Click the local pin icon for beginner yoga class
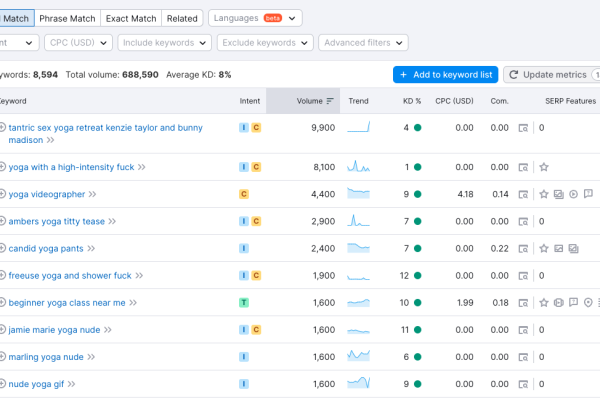 coord(588,303)
